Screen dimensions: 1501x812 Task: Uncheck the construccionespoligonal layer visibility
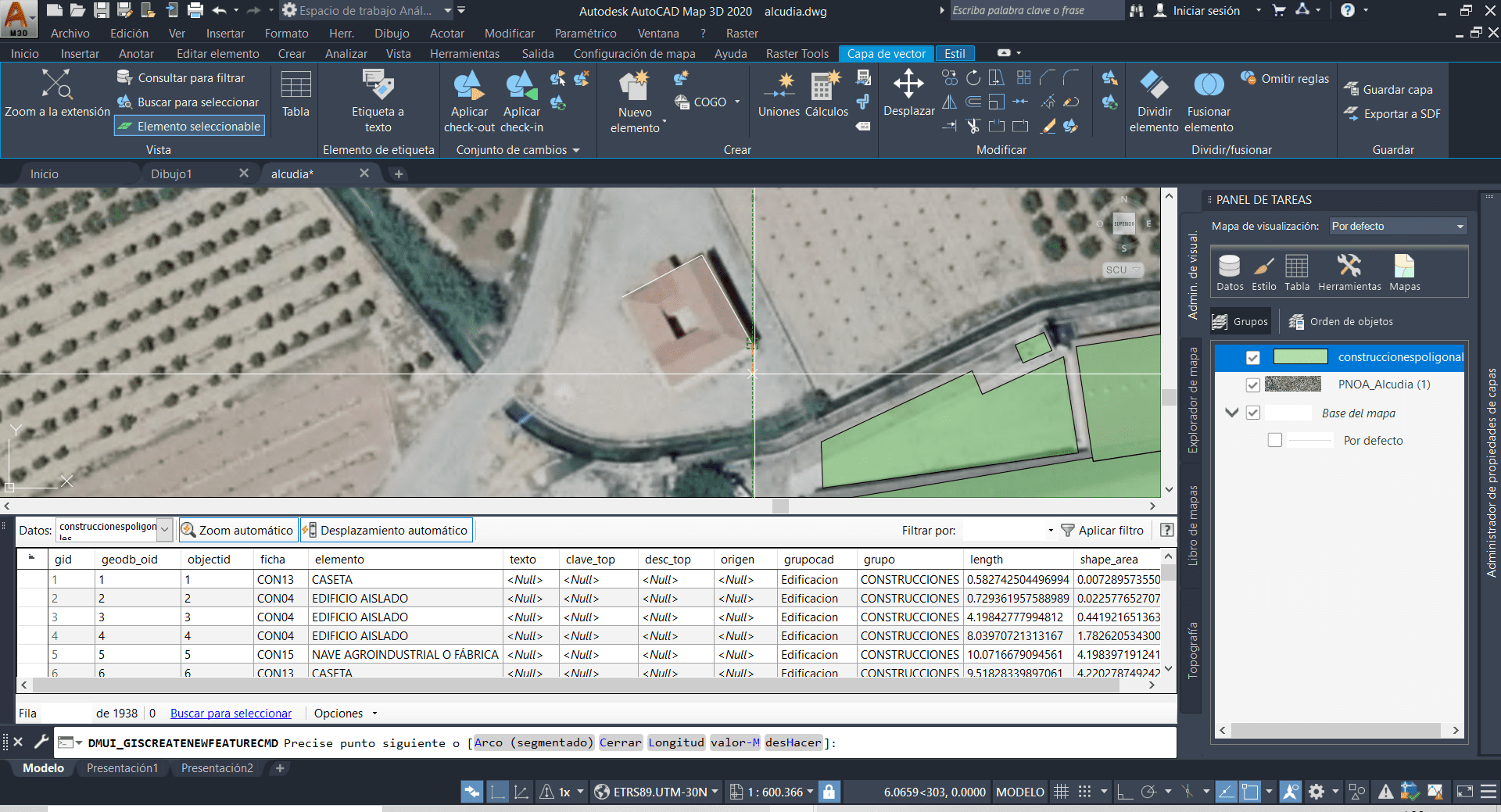coord(1253,357)
